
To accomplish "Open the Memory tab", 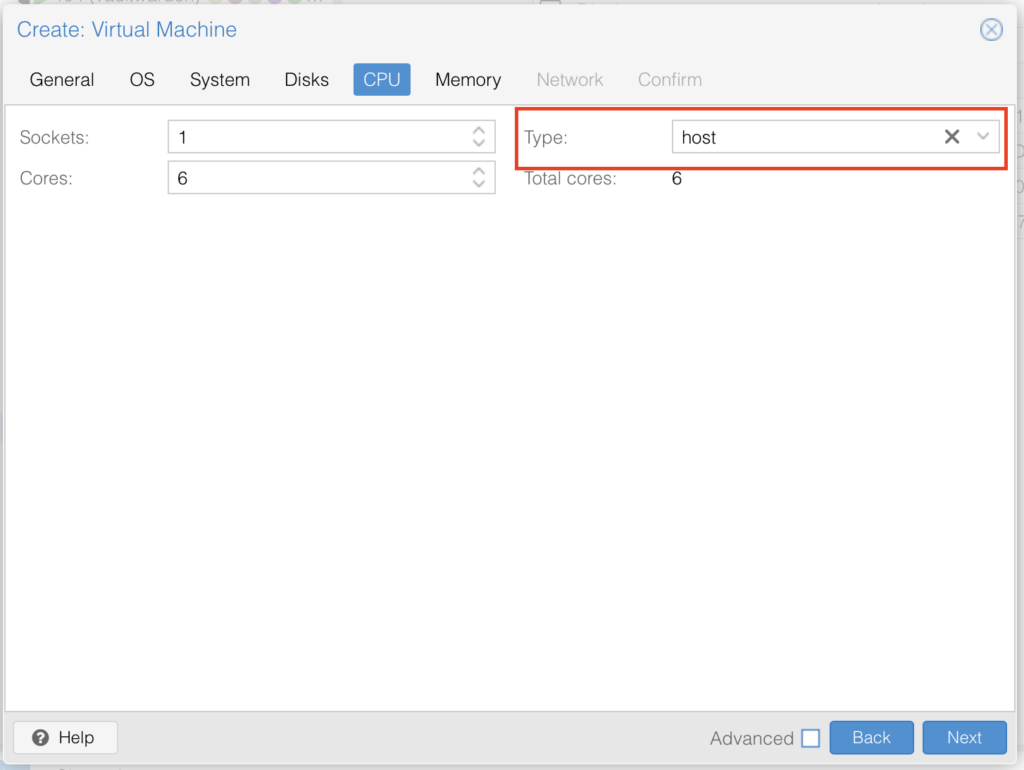I will point(467,80).
